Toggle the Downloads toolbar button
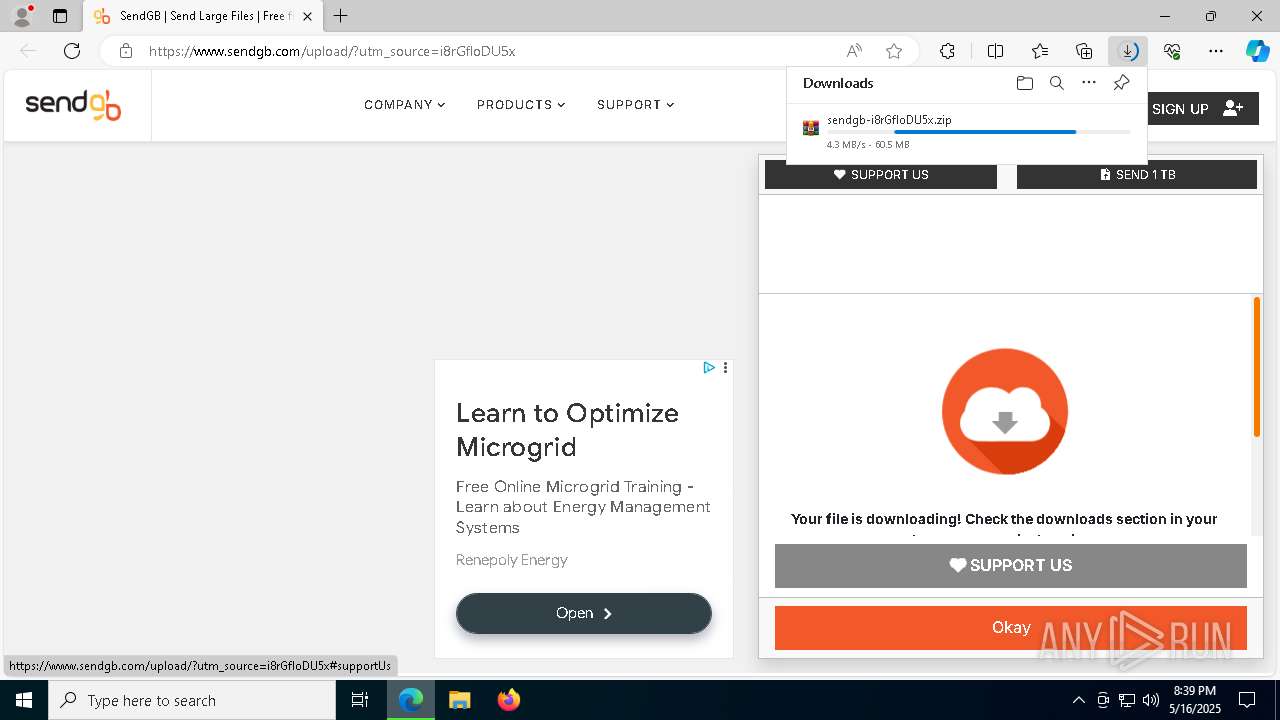The width and height of the screenshot is (1280, 720). coord(1128,51)
